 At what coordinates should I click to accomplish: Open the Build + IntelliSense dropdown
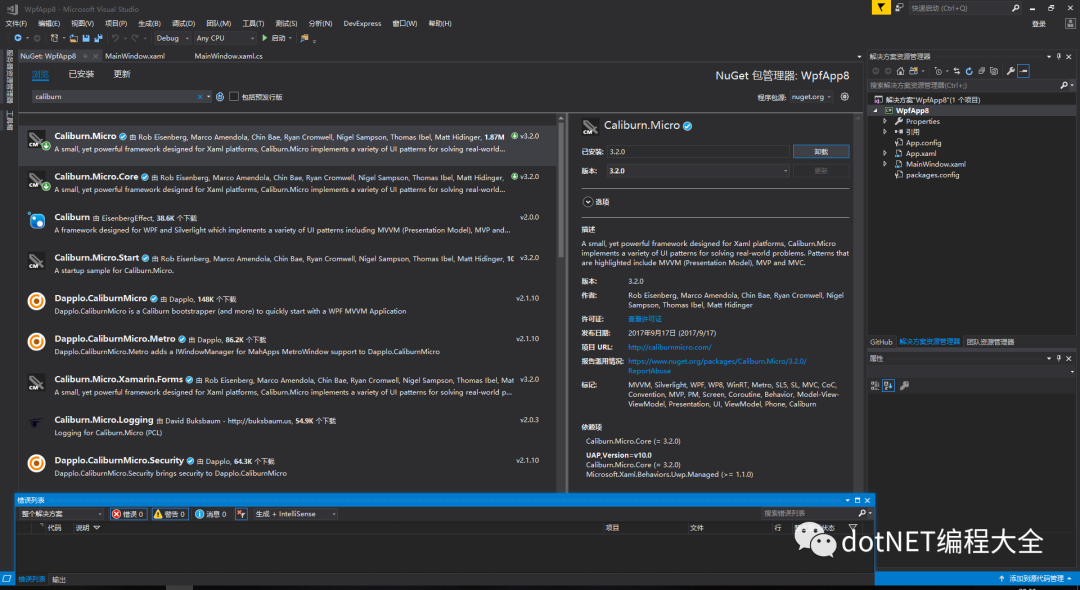coord(295,514)
